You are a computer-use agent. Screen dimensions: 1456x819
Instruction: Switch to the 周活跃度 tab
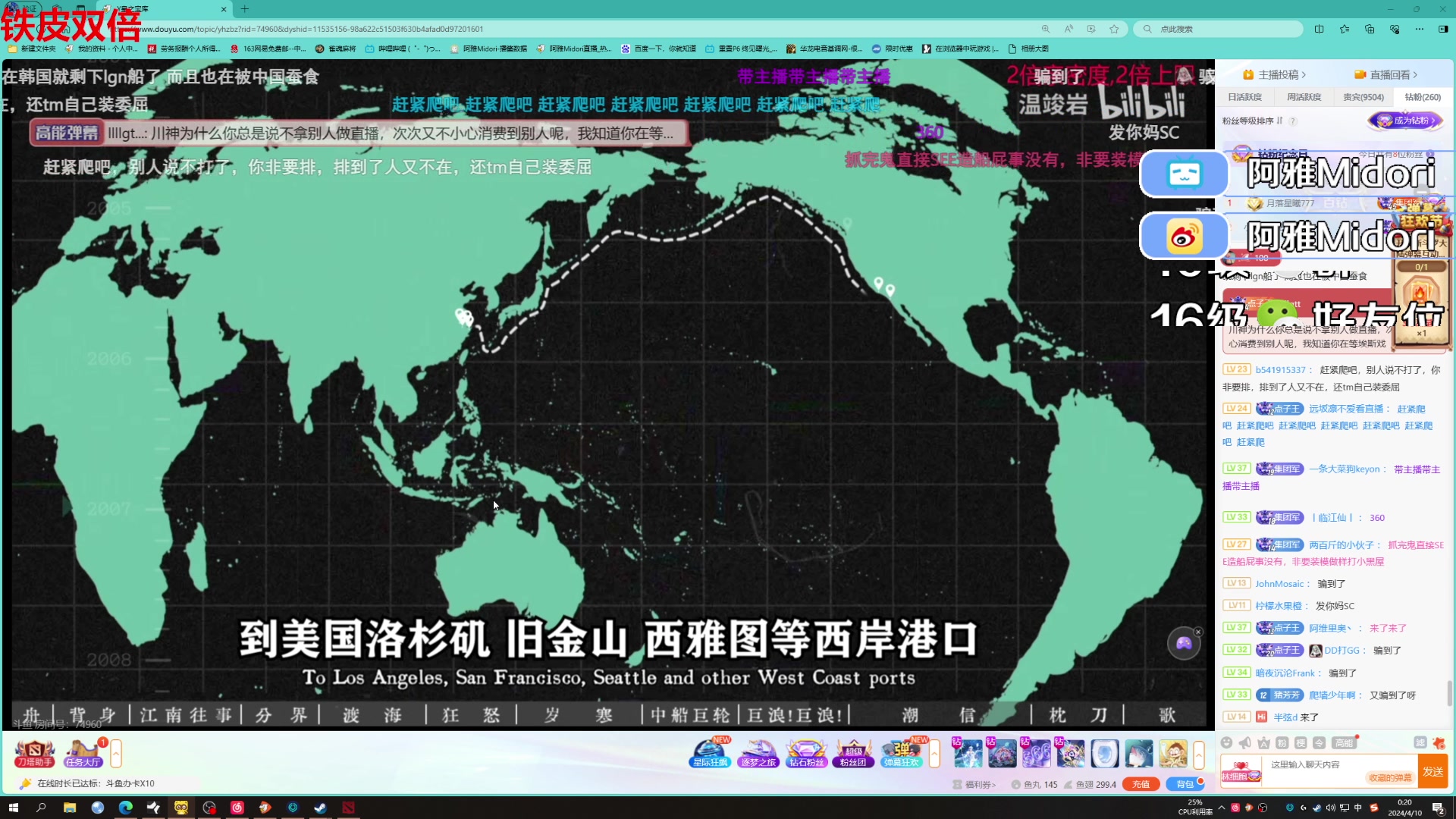(1304, 97)
